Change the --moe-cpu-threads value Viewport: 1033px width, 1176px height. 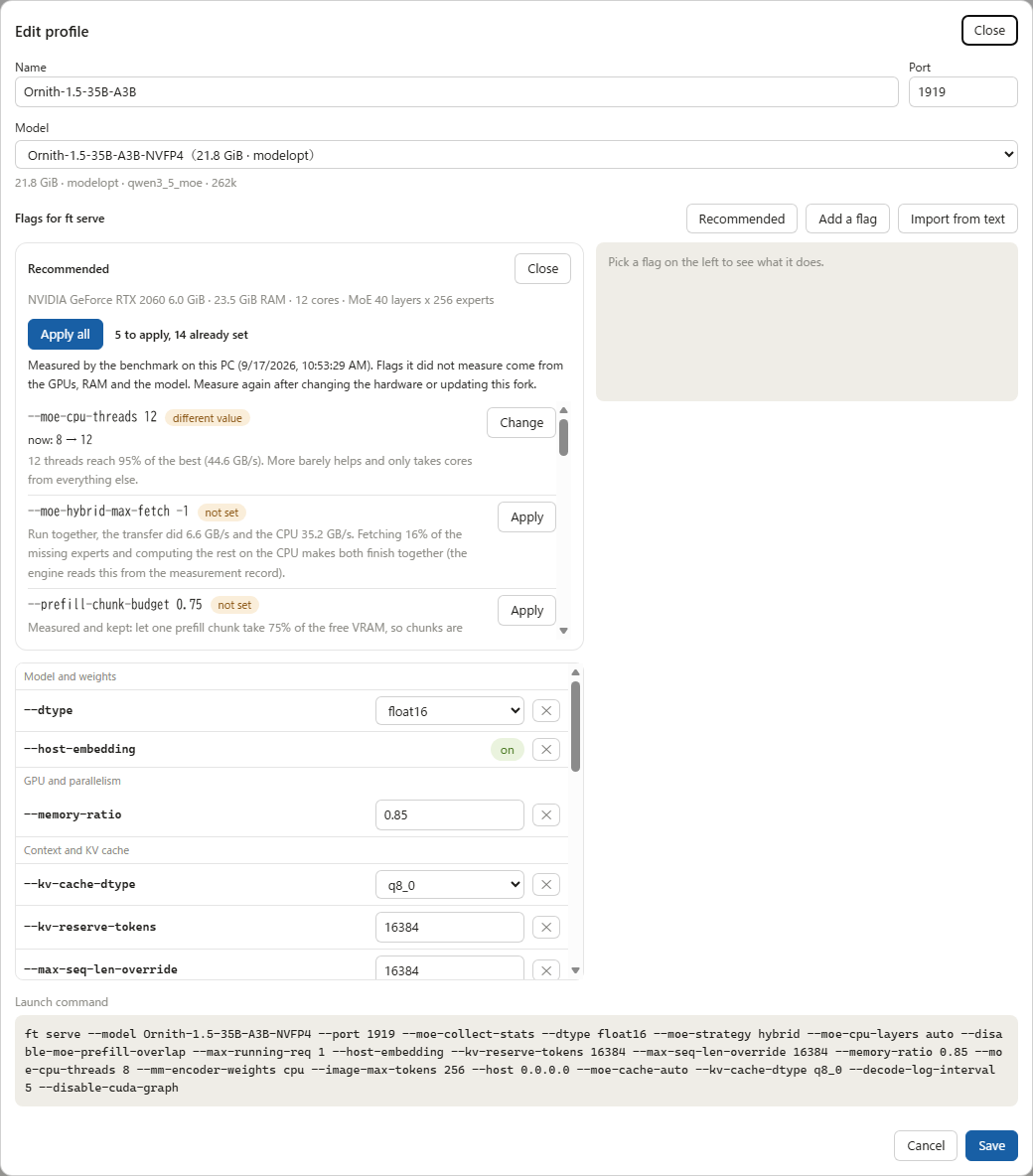pyautogui.click(x=521, y=422)
